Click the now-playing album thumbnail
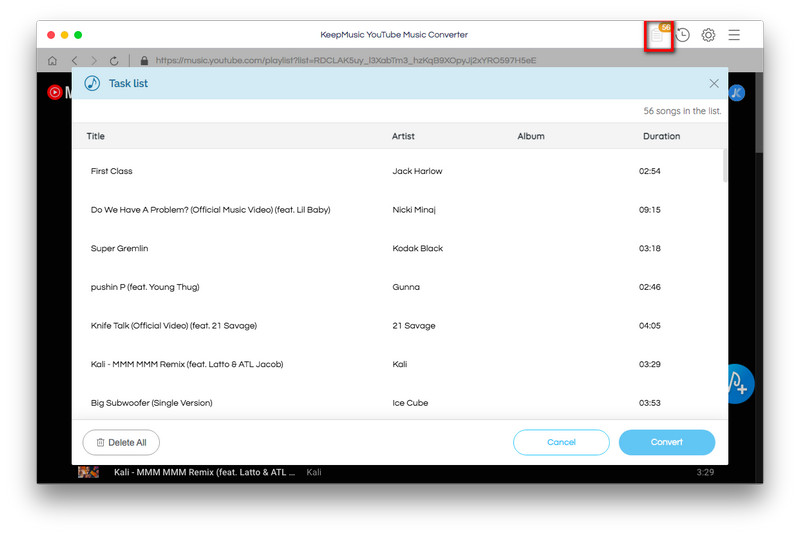This screenshot has width=800, height=536. (x=88, y=472)
